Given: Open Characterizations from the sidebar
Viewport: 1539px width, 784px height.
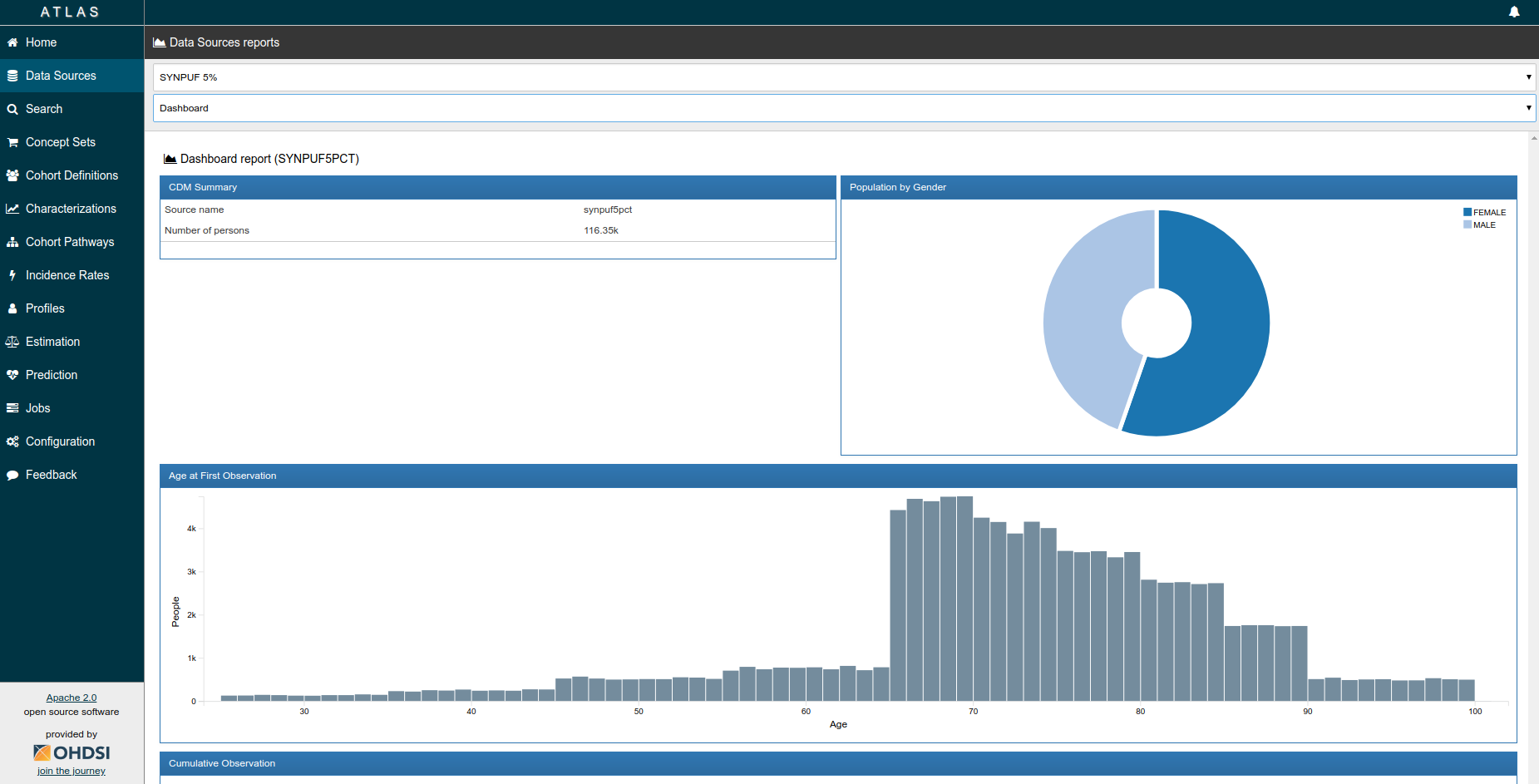Looking at the screenshot, I should pyautogui.click(x=71, y=209).
